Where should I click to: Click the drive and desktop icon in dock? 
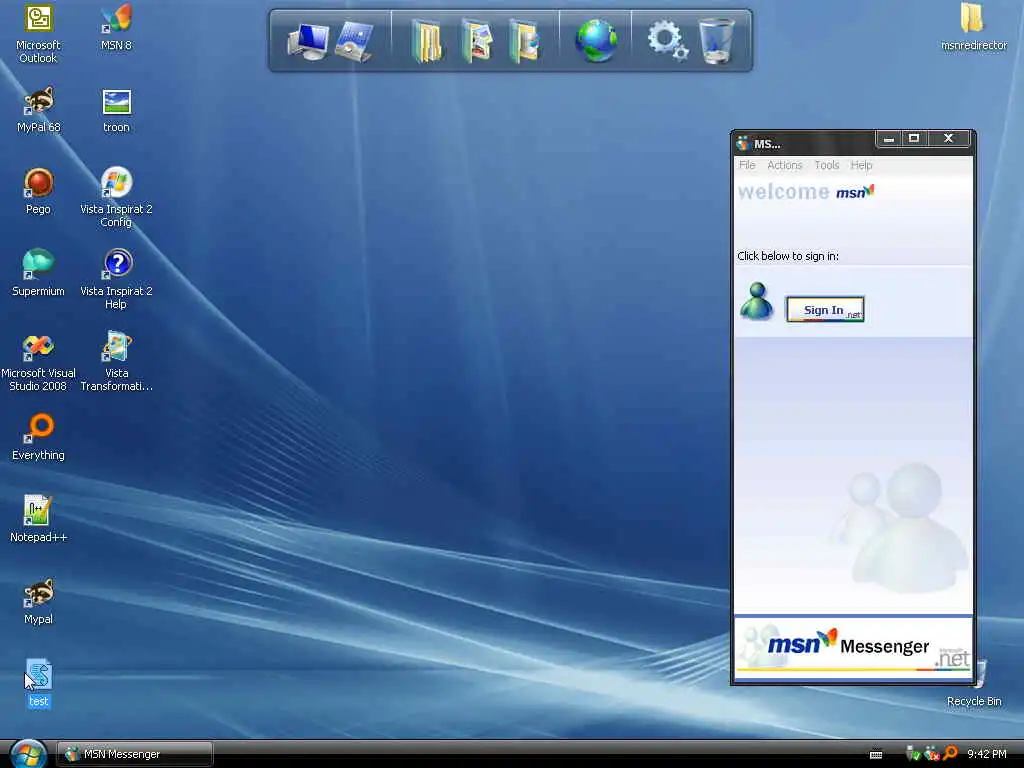(353, 41)
